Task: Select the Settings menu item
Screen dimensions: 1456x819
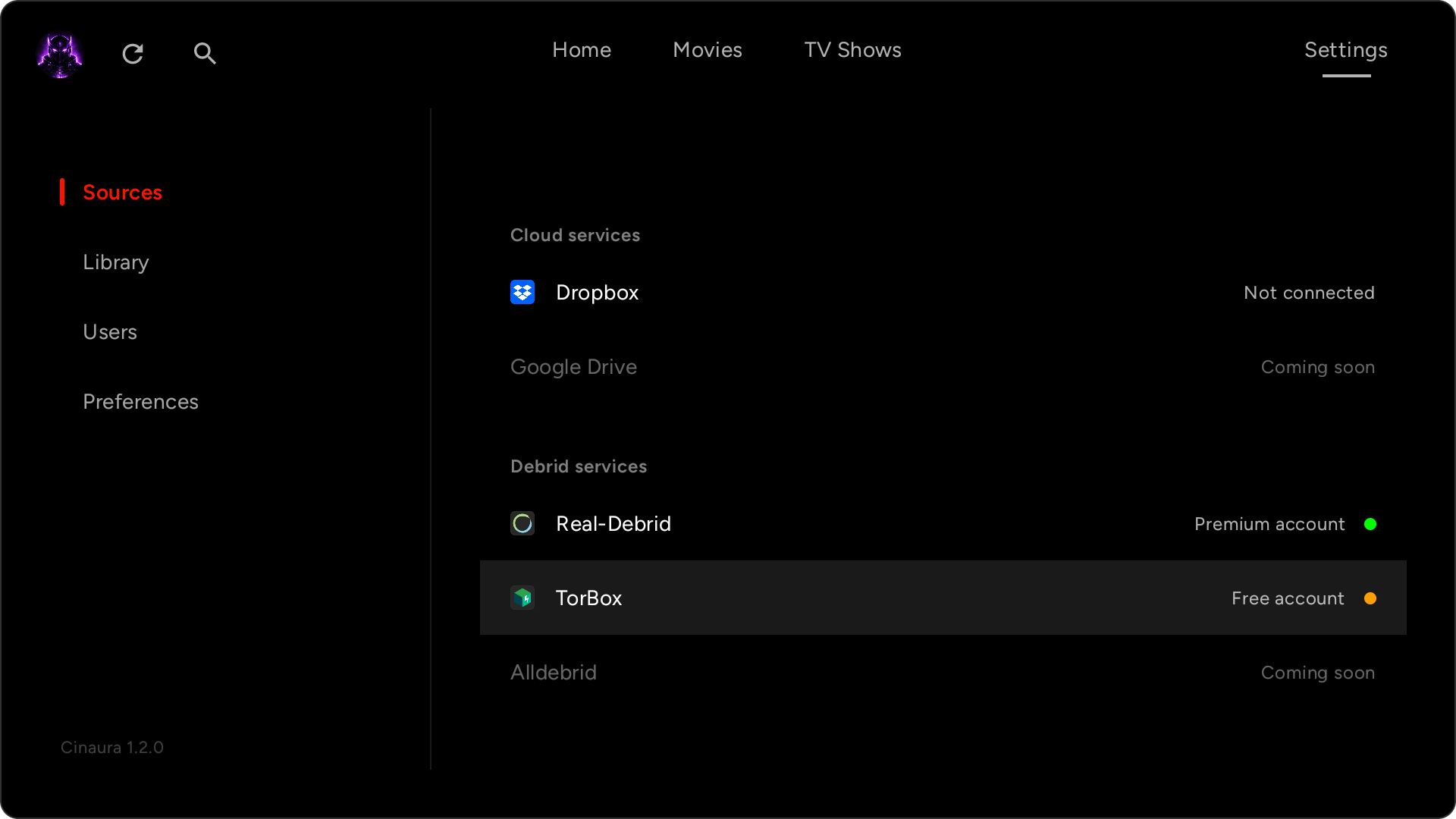Action: pyautogui.click(x=1346, y=49)
